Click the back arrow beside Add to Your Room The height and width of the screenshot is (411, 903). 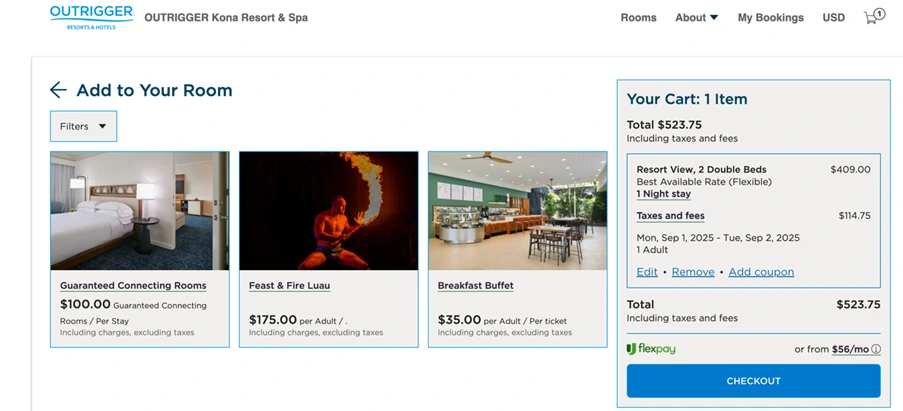point(58,90)
